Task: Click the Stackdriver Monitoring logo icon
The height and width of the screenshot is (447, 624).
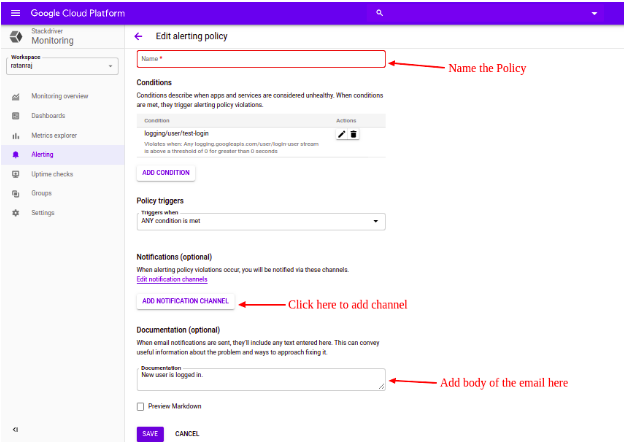Action: 16,37
